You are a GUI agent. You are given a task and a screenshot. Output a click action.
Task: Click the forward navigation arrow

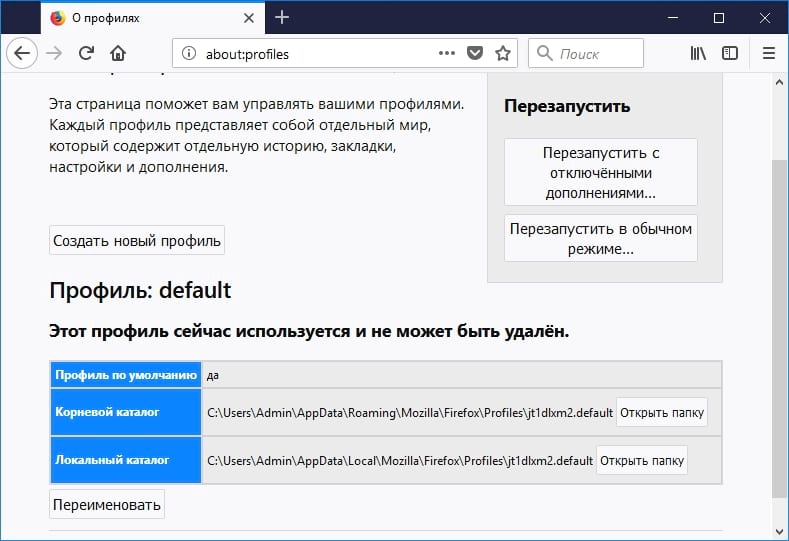click(x=54, y=53)
